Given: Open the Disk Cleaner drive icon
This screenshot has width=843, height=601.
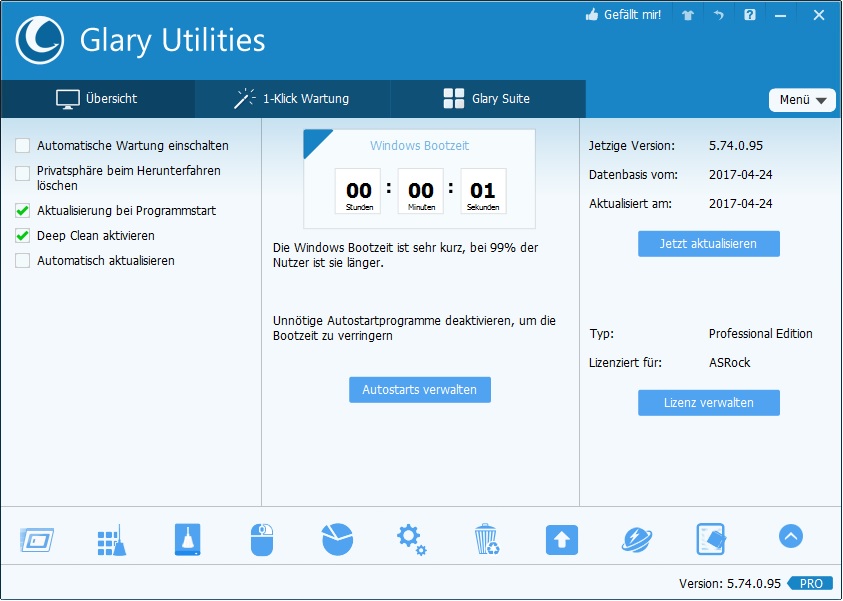Looking at the screenshot, I should pos(187,539).
